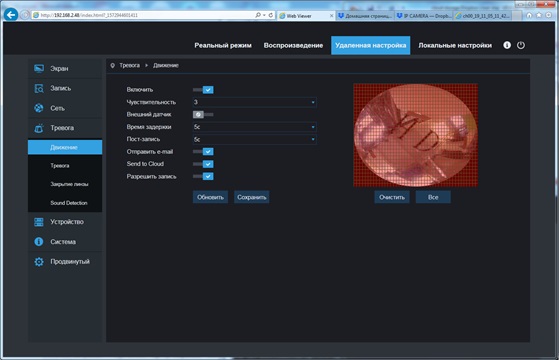Click the Все button under preview
Viewport: 559px width, 360px height.
[433, 197]
